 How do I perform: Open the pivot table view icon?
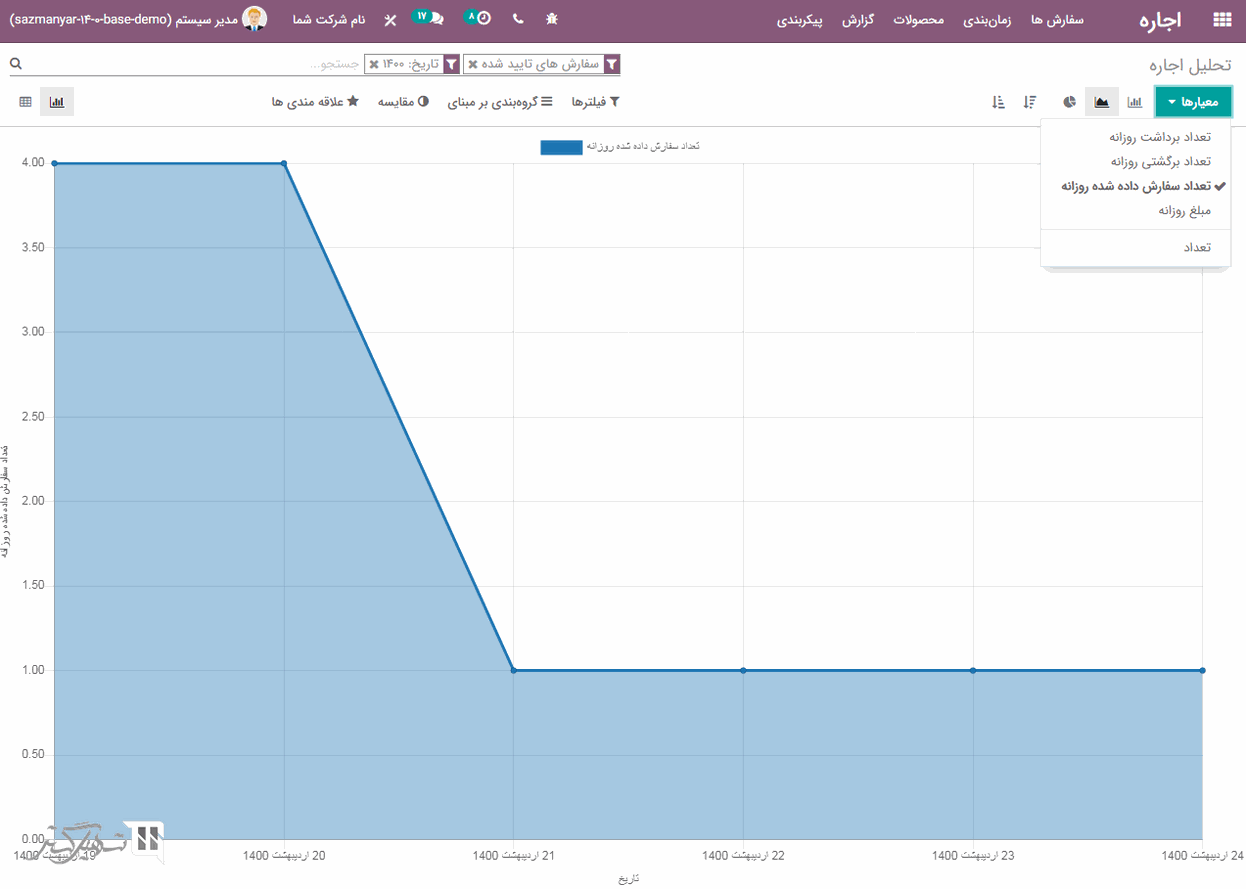pyautogui.click(x=26, y=102)
